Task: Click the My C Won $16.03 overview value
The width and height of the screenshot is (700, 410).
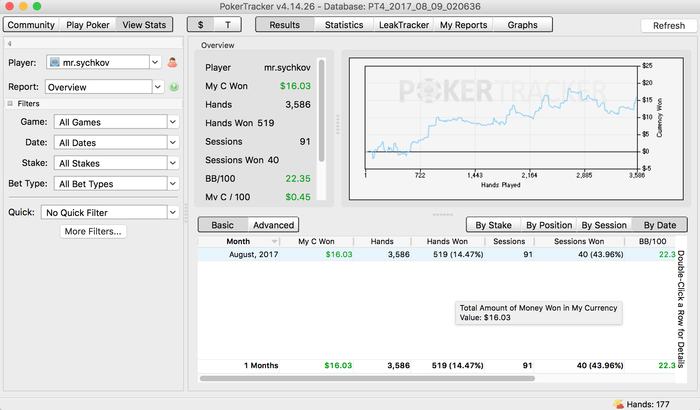Action: tap(295, 86)
